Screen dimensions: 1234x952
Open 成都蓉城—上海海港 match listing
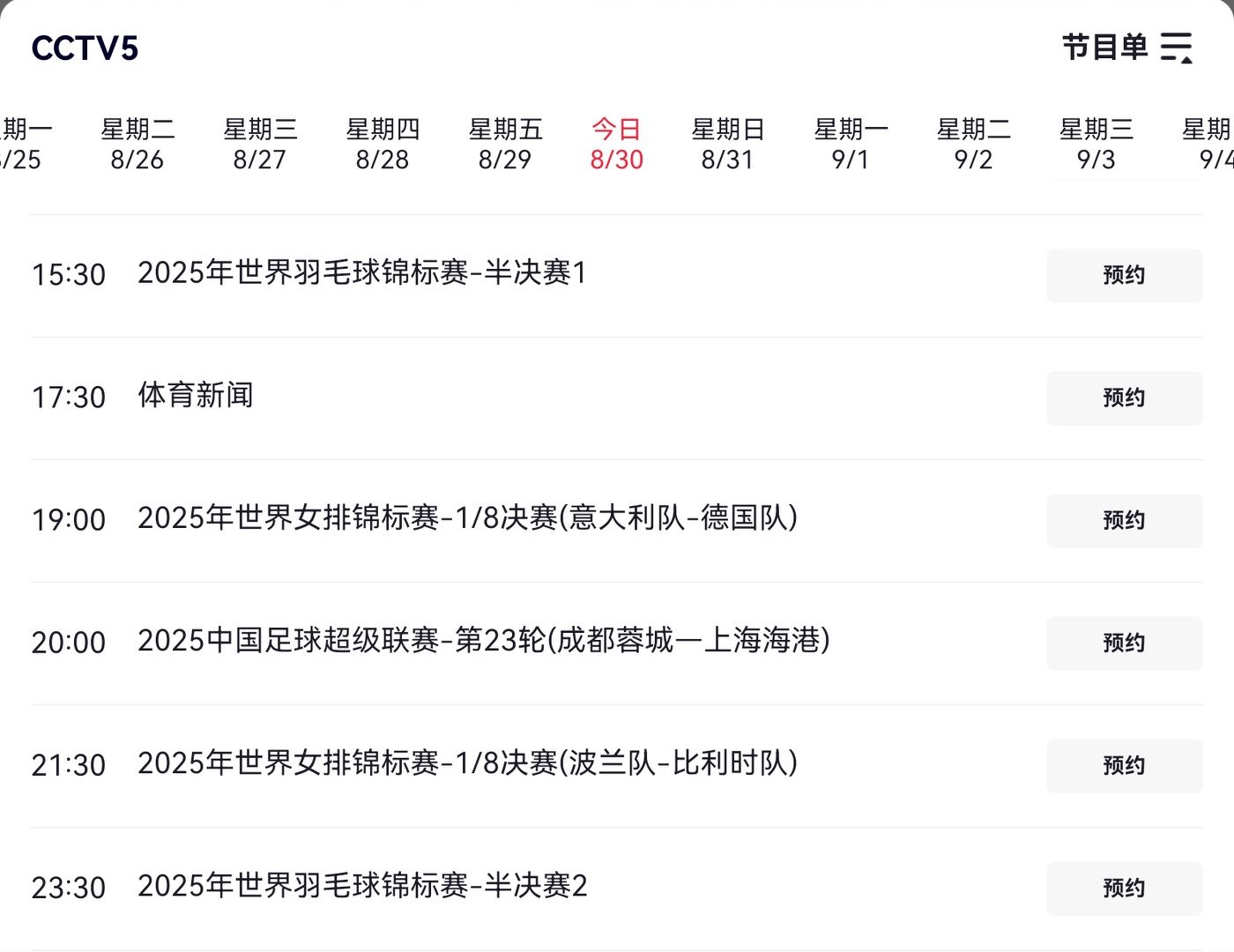pos(483,641)
